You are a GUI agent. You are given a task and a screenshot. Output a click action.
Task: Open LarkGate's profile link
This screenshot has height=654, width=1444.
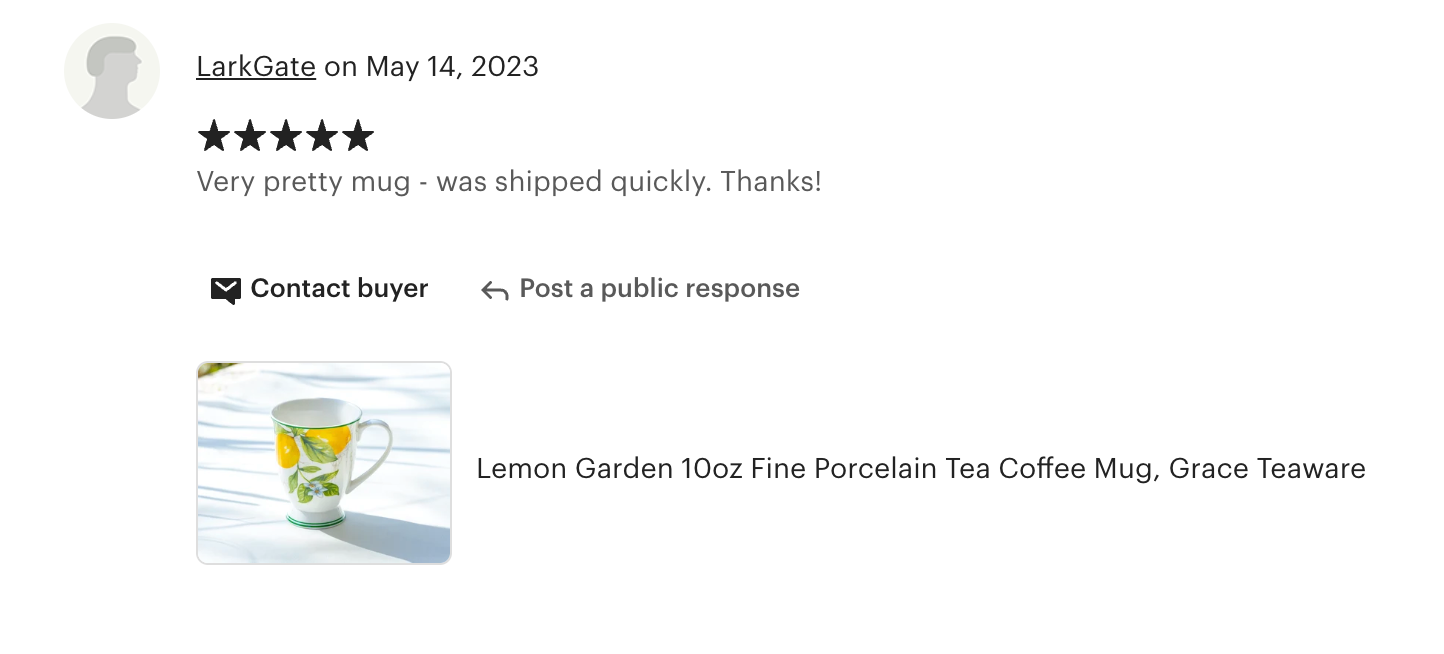256,67
